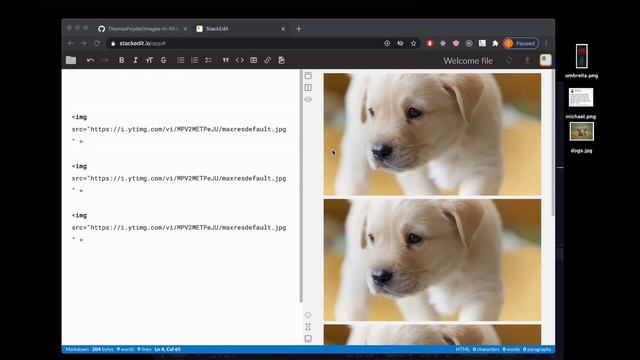Open a new browser tab
Viewport: 640px width, 360px height.
tap(299, 29)
